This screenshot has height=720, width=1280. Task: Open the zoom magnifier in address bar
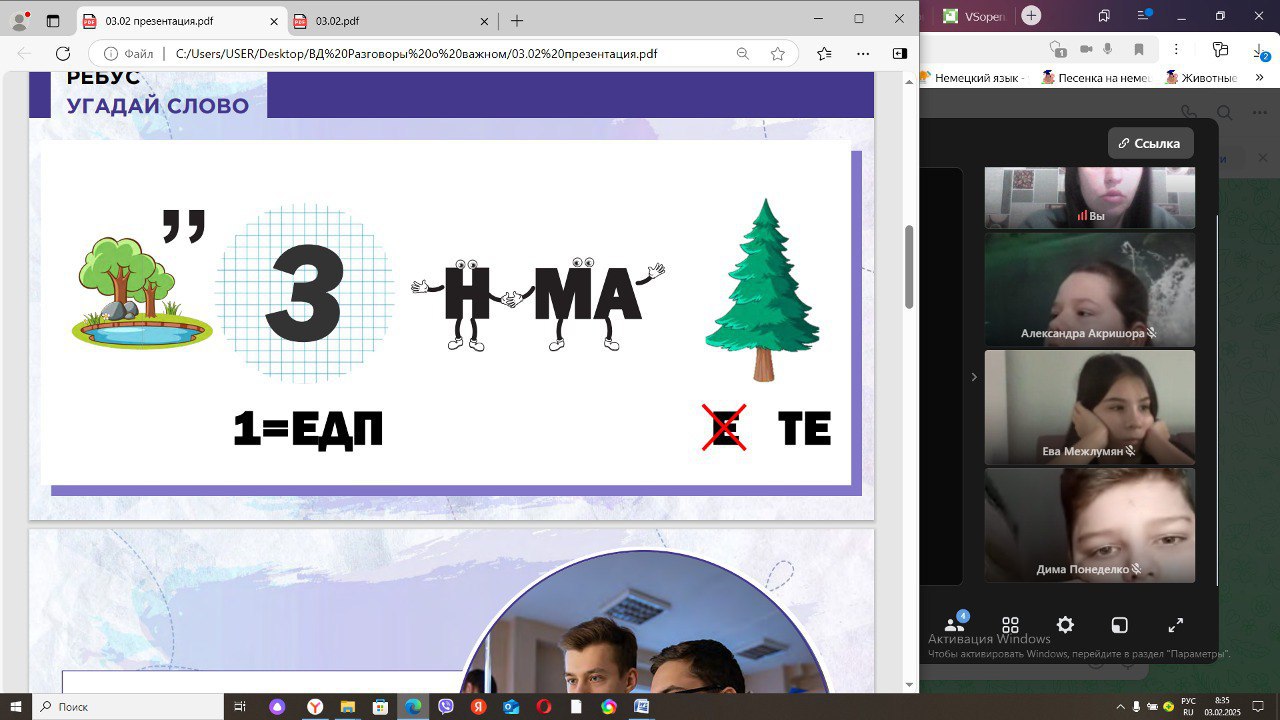tap(742, 54)
